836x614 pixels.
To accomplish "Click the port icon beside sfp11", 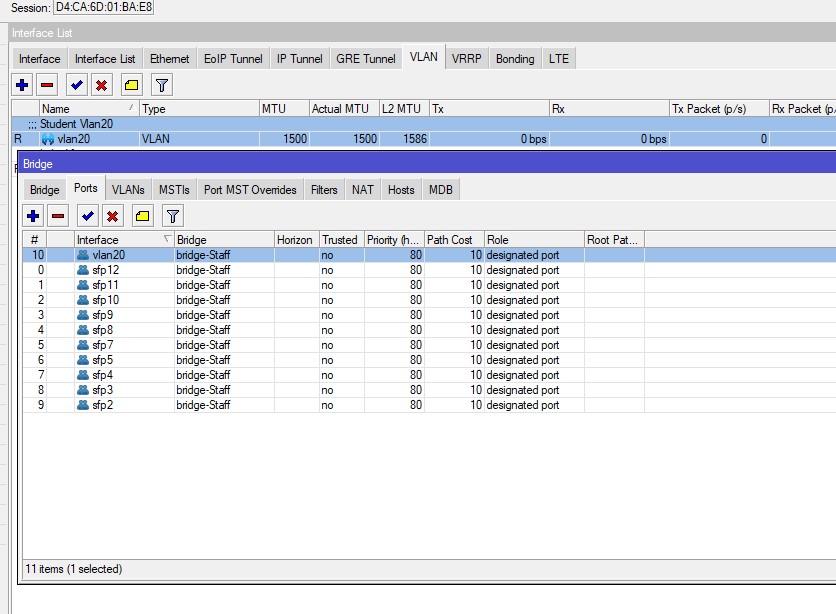I will 83,285.
